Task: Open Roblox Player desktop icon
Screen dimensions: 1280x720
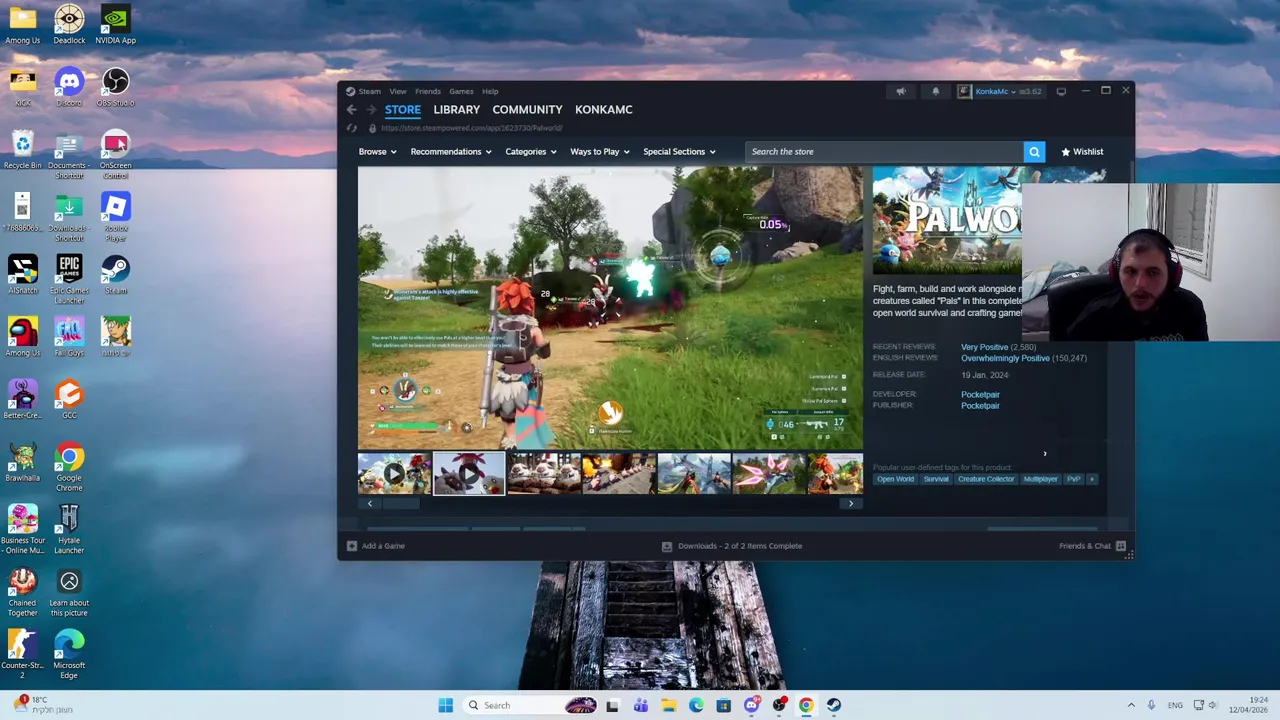Action: (115, 217)
